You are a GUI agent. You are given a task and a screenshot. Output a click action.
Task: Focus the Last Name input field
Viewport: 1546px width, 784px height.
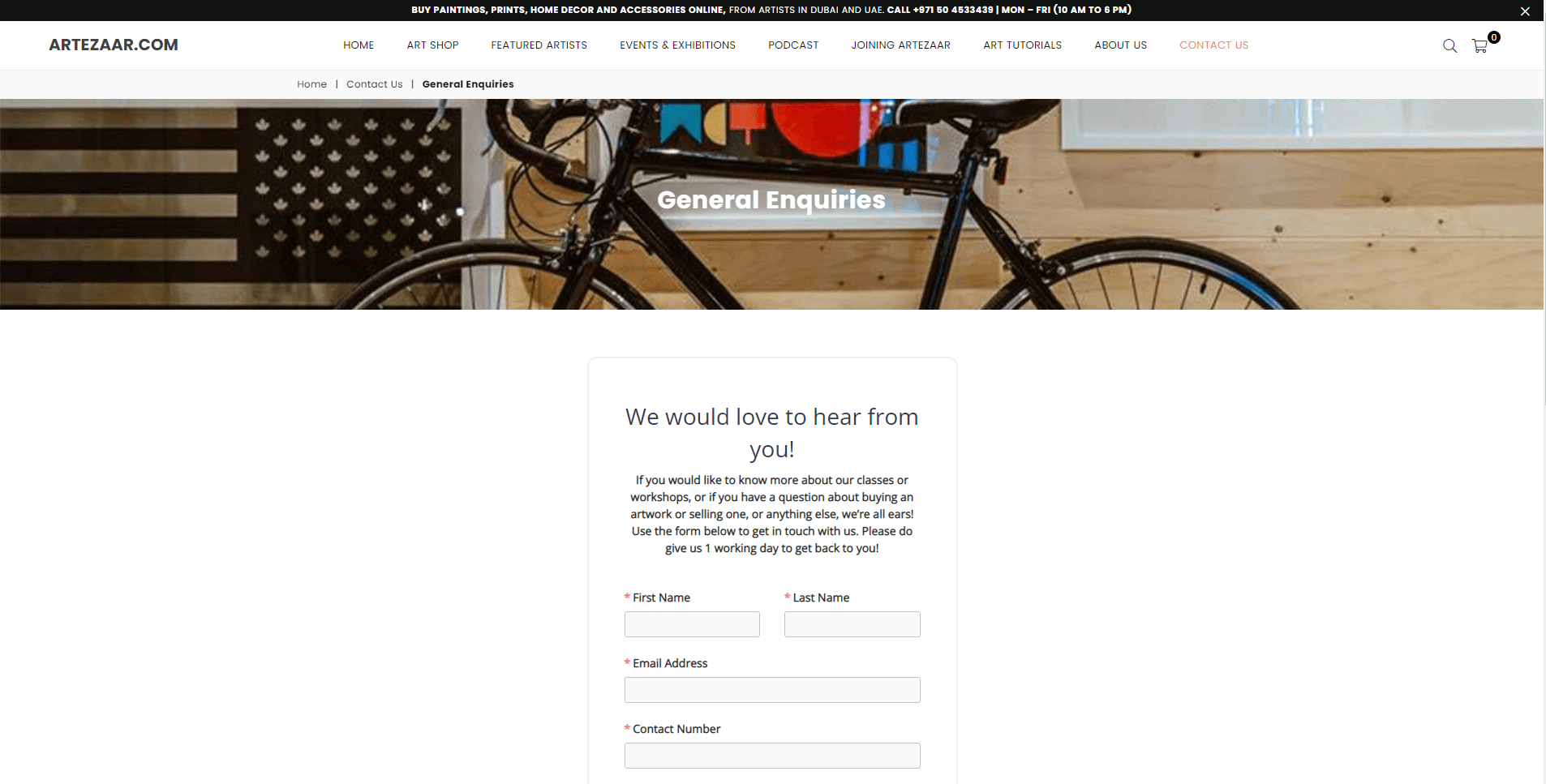(x=852, y=624)
